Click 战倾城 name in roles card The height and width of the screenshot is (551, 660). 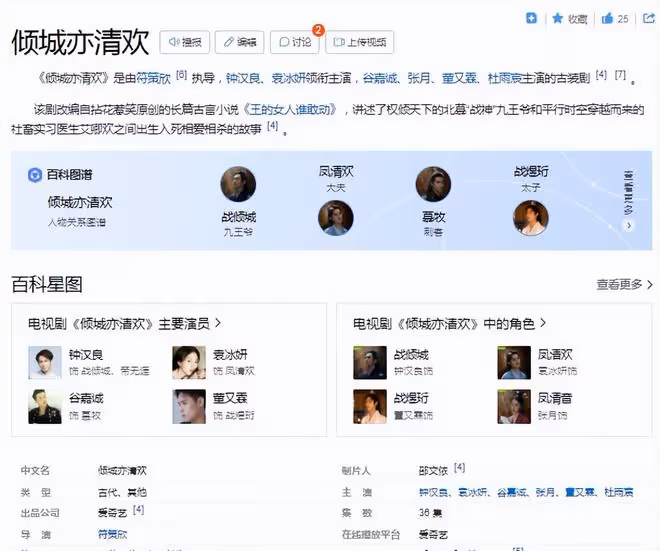(411, 355)
